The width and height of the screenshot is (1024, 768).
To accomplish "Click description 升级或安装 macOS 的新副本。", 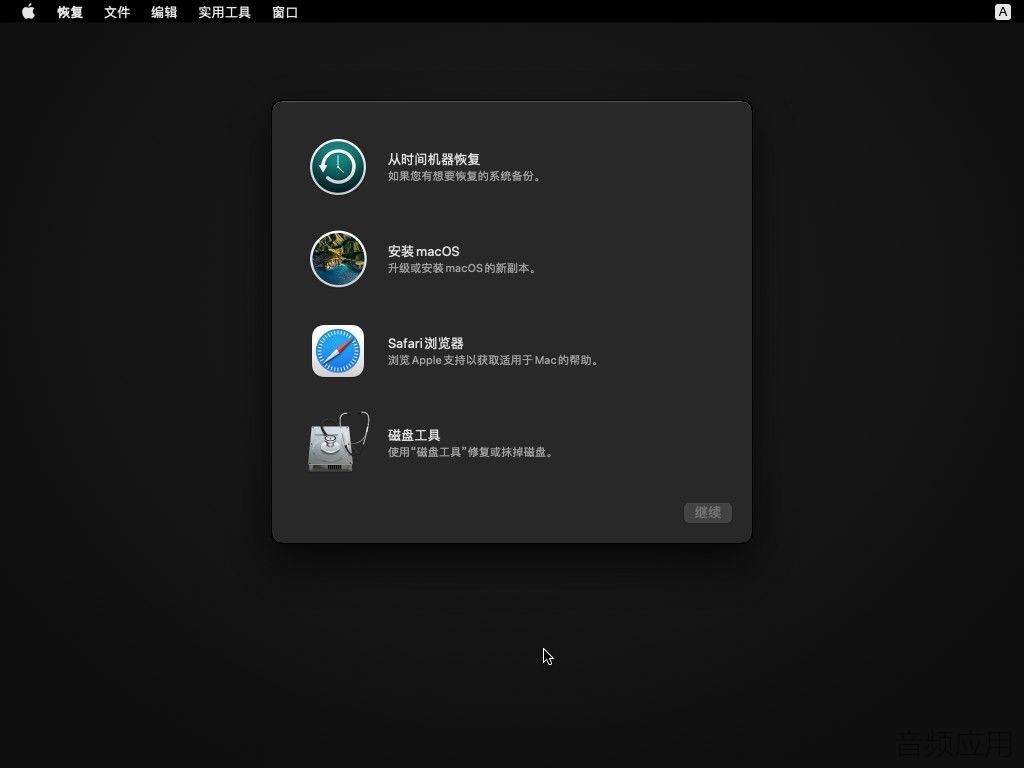I will point(462,268).
